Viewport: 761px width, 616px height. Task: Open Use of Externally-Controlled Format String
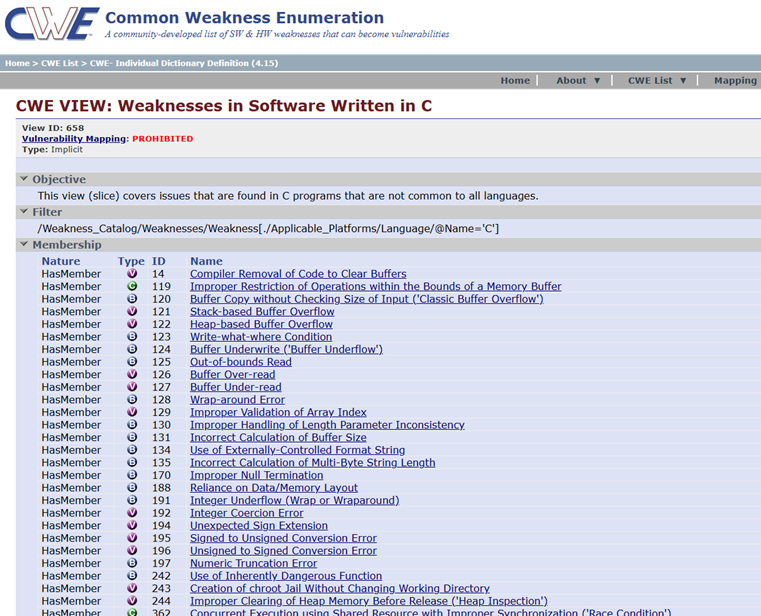(298, 450)
